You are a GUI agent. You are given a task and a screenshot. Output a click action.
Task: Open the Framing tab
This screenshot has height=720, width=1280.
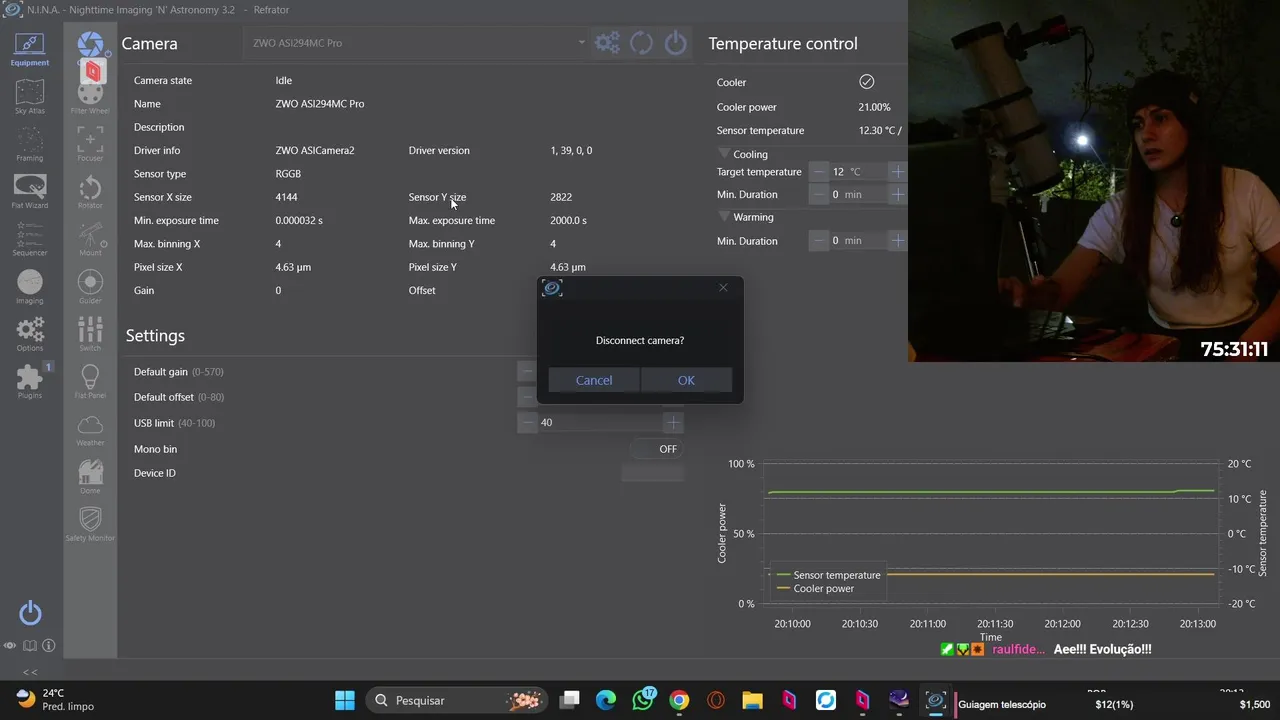click(30, 144)
